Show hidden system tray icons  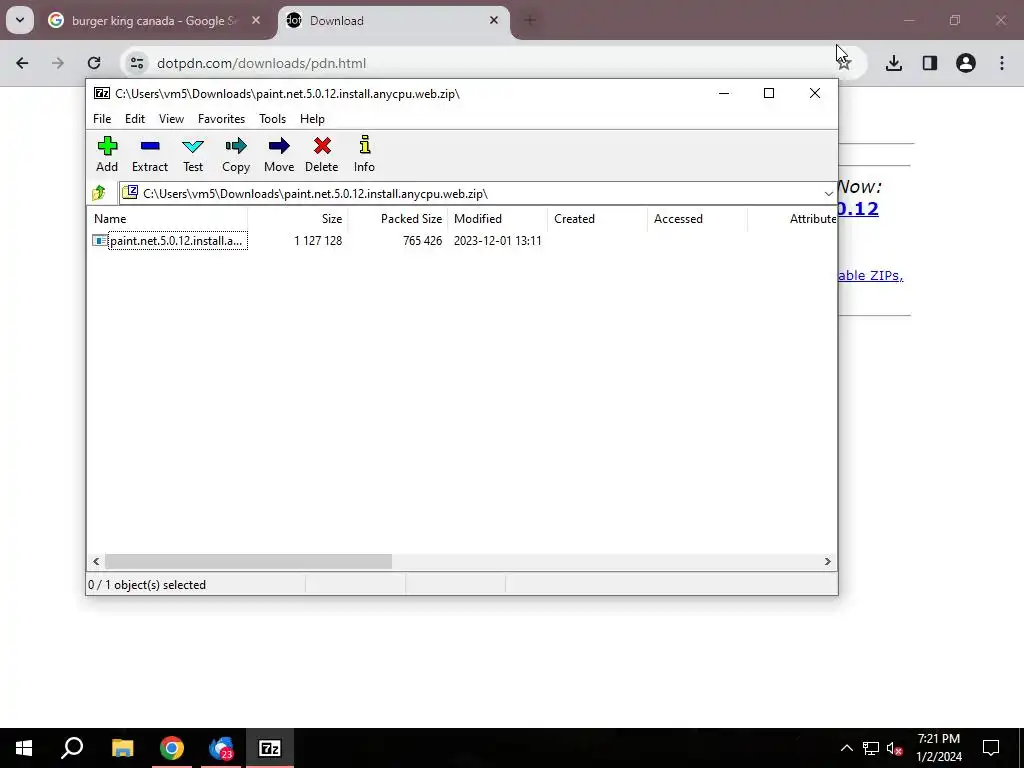846,748
